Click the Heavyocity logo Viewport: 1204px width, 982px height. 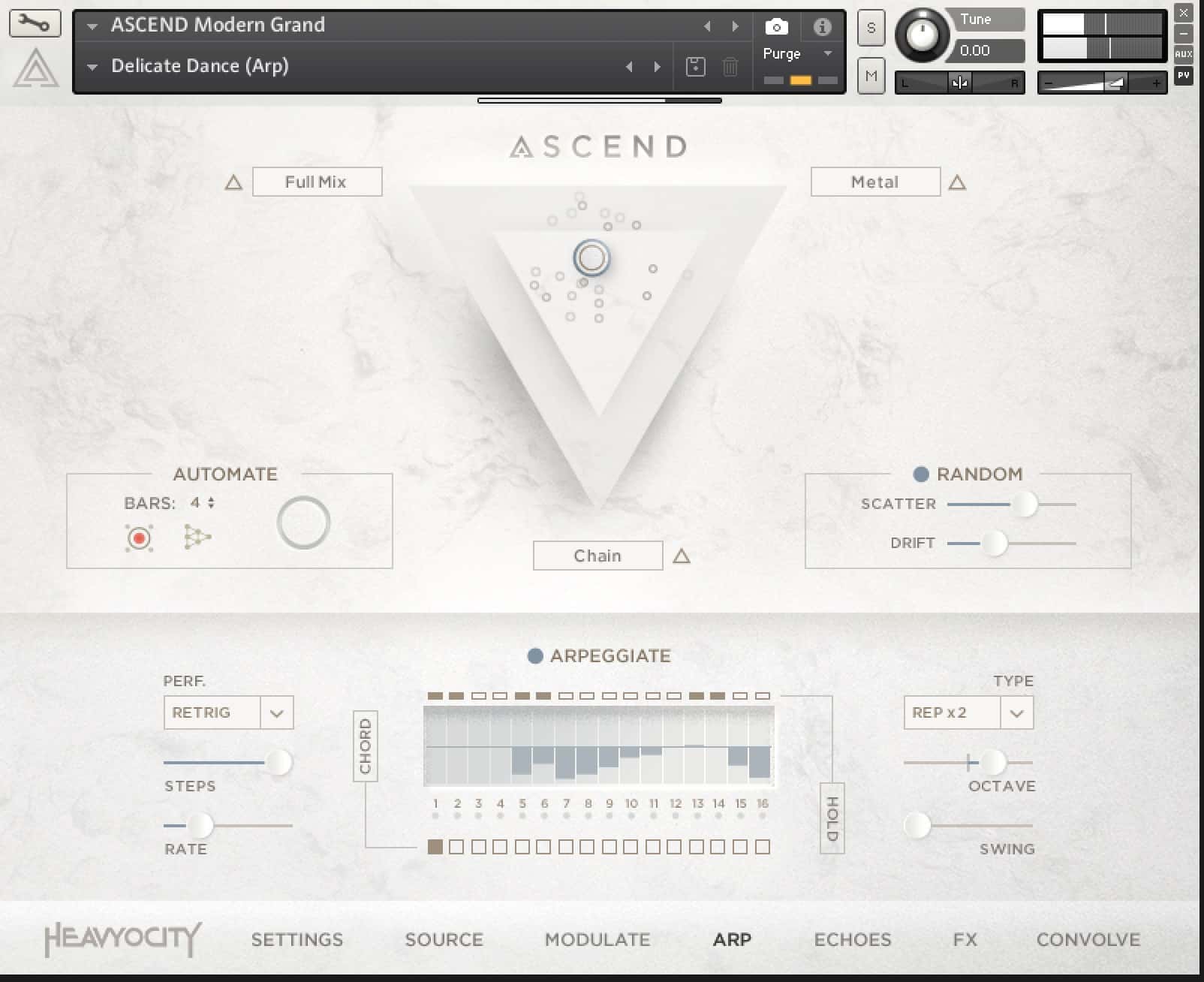(123, 939)
